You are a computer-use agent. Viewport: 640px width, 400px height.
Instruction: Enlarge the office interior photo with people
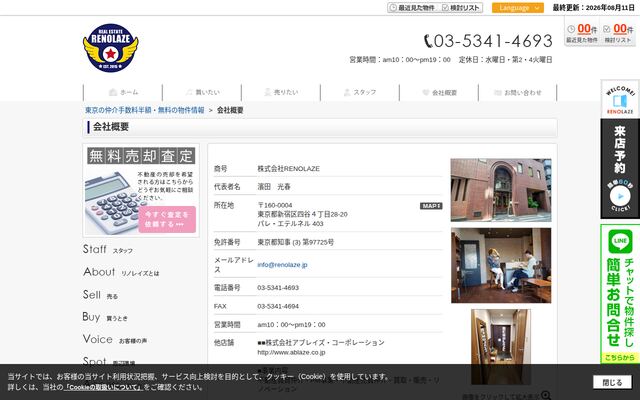tap(501, 266)
